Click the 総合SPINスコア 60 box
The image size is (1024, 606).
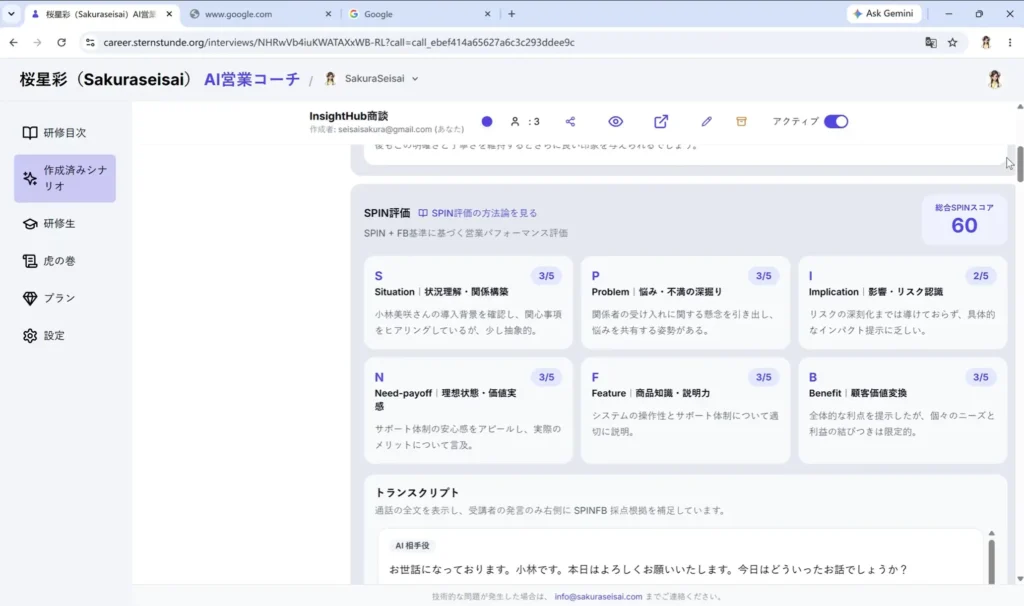[x=964, y=221]
